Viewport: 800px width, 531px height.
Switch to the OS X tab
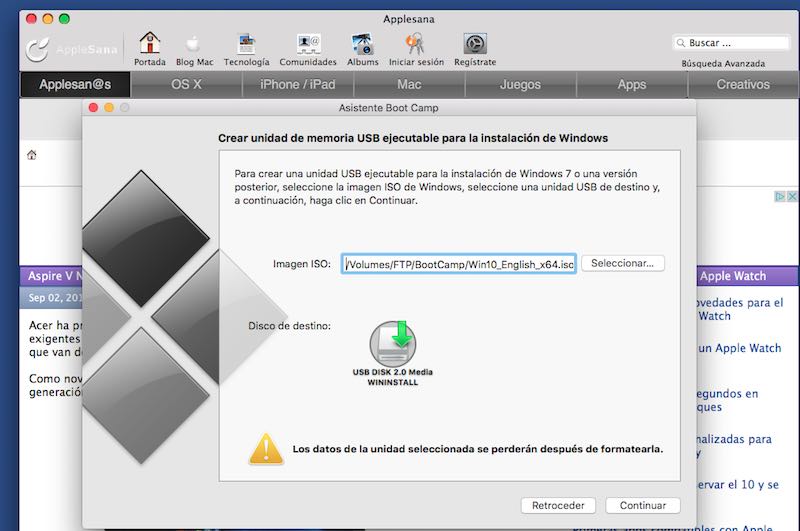(x=186, y=84)
